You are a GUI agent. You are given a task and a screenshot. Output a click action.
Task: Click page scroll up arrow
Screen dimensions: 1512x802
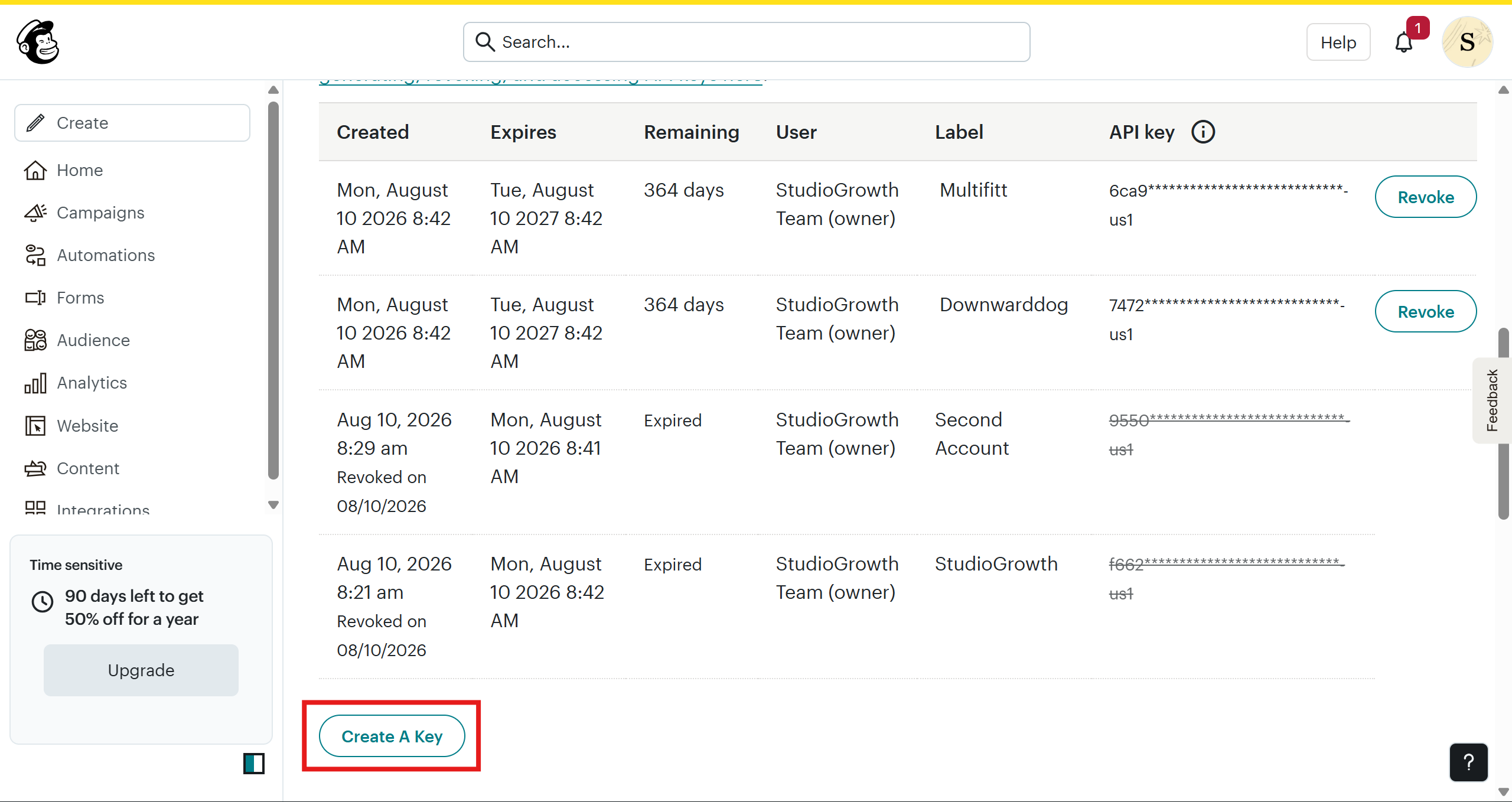[x=1504, y=90]
